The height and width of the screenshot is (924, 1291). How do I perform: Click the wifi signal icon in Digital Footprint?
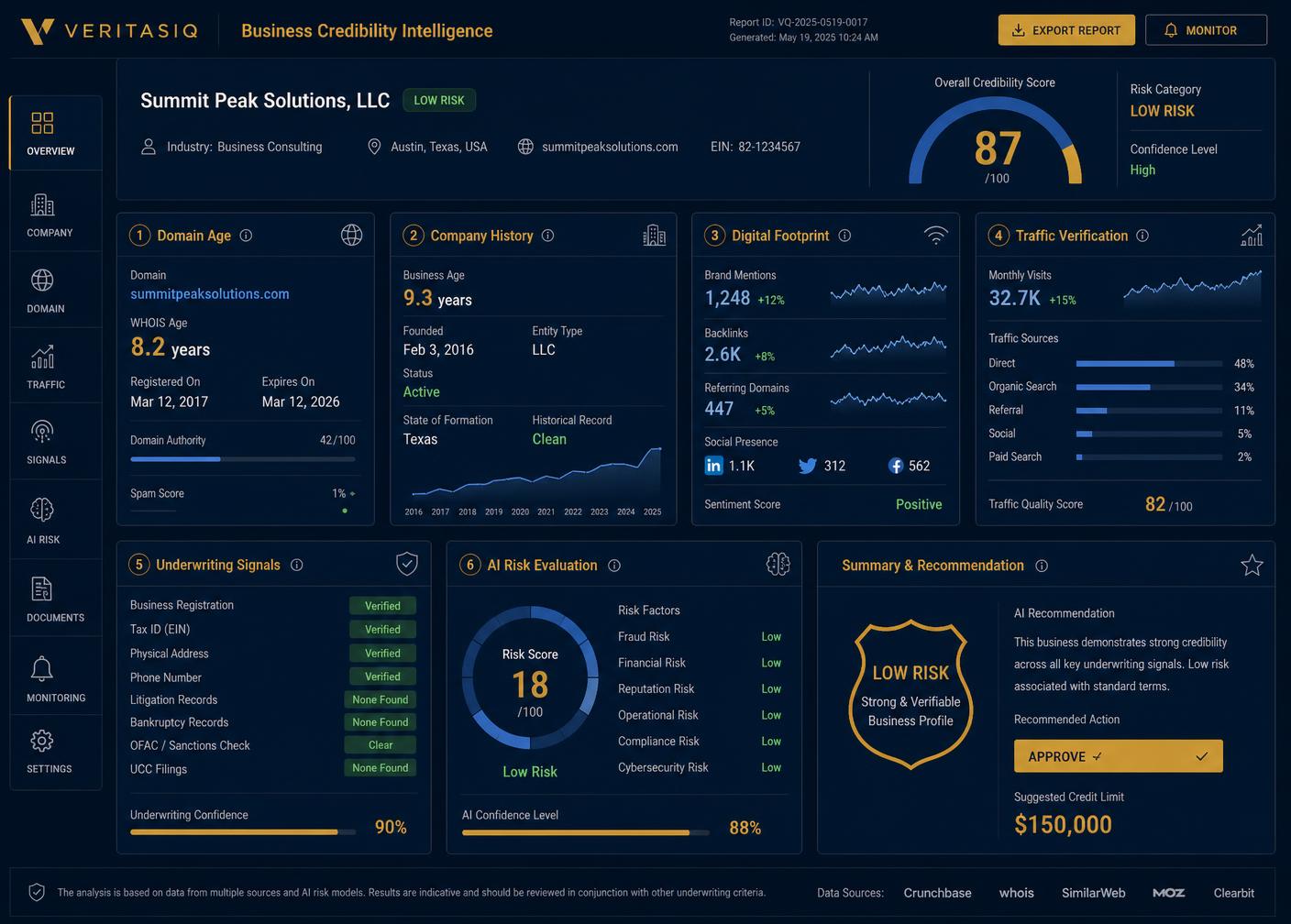click(x=935, y=235)
